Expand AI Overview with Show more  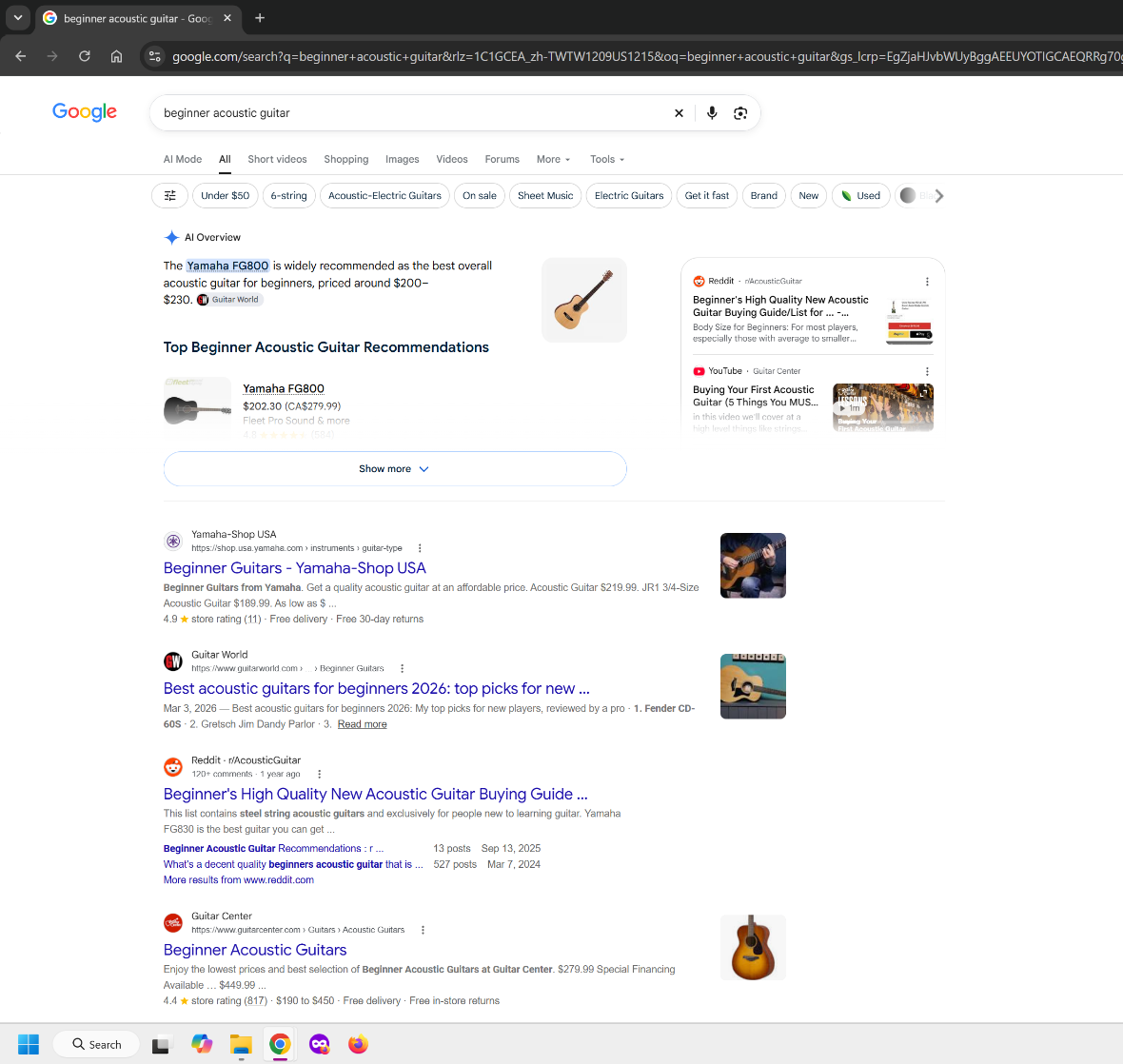tap(395, 469)
